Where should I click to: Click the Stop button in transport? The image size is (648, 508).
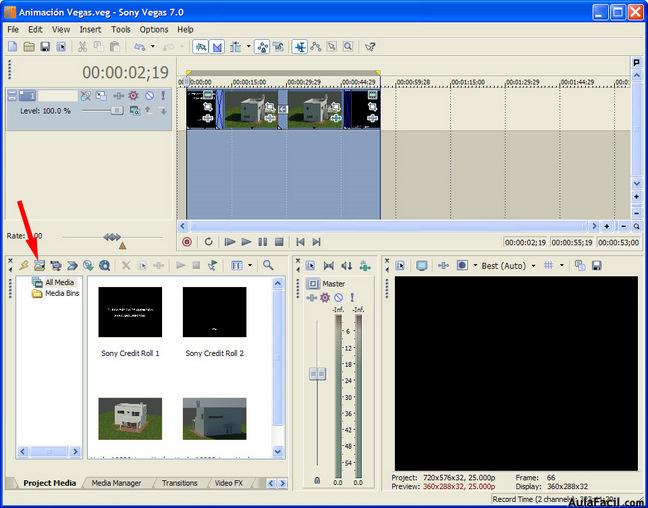(x=279, y=242)
